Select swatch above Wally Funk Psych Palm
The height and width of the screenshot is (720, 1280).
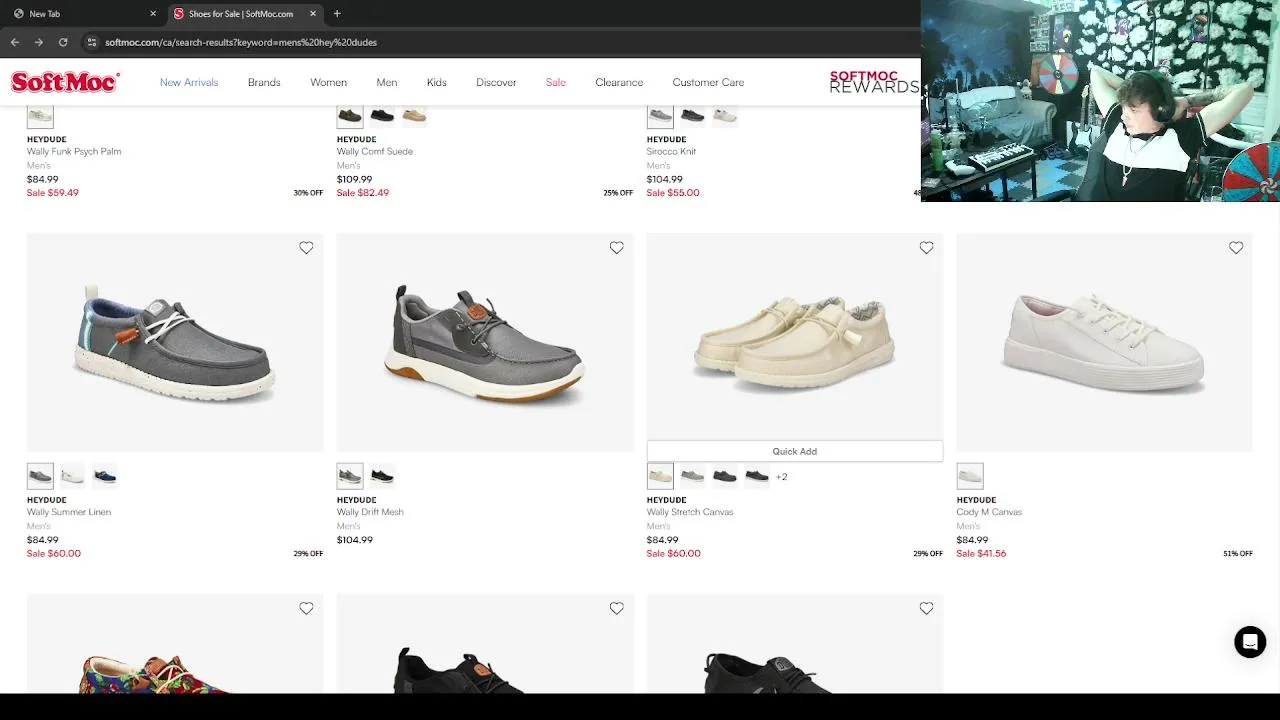pyautogui.click(x=40, y=116)
